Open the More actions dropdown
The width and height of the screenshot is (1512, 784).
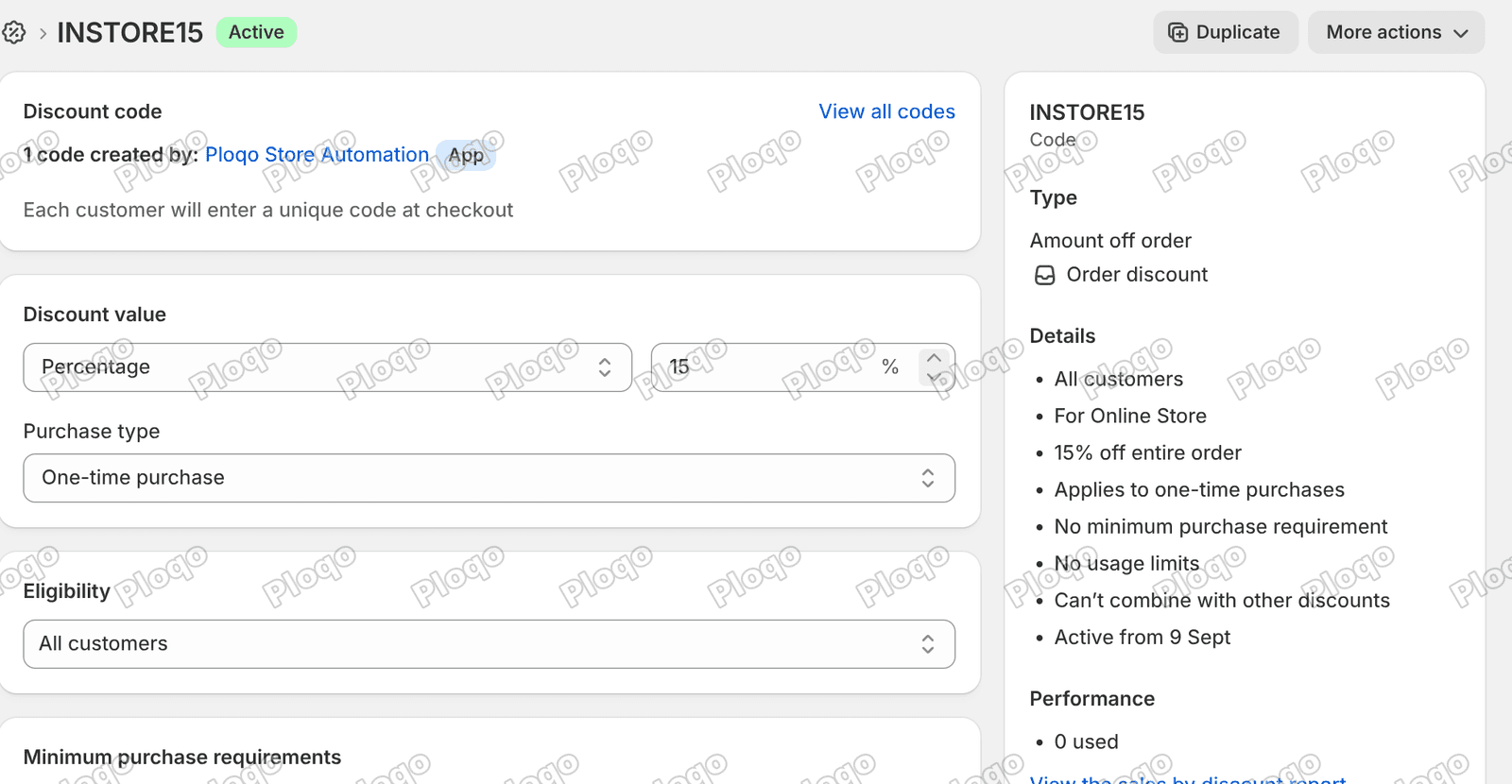tap(1396, 32)
